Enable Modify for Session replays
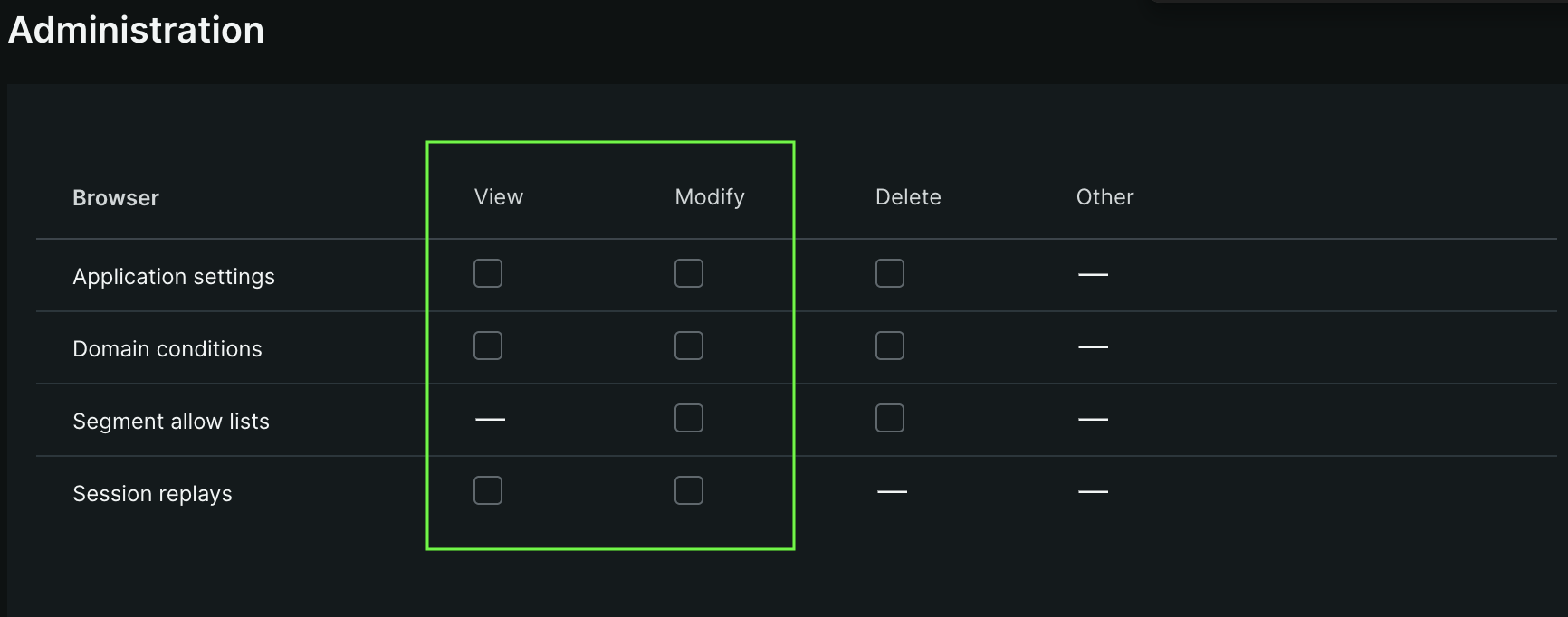Screen dimensions: 1568x617 click(x=689, y=490)
